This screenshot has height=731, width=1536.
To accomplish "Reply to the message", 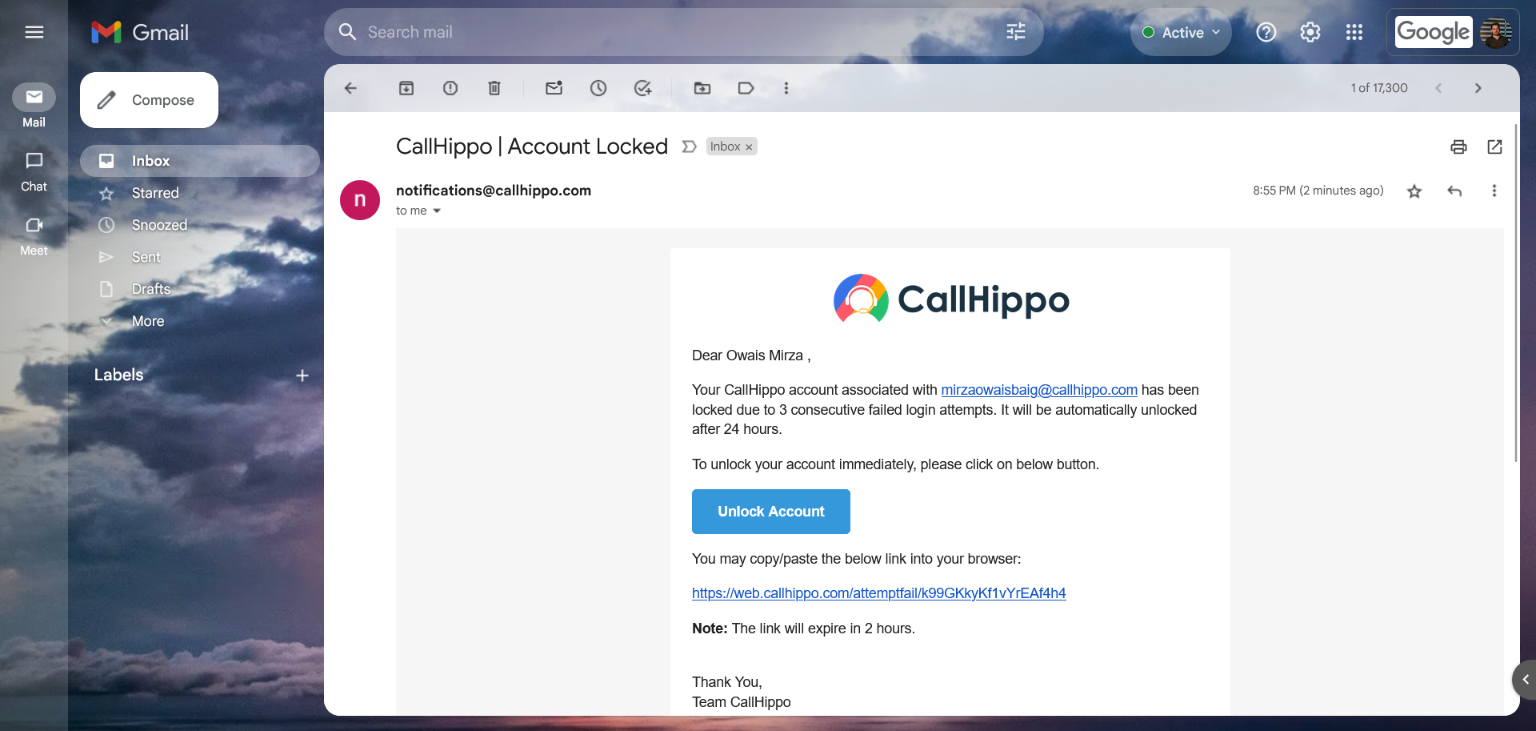I will click(x=1455, y=191).
